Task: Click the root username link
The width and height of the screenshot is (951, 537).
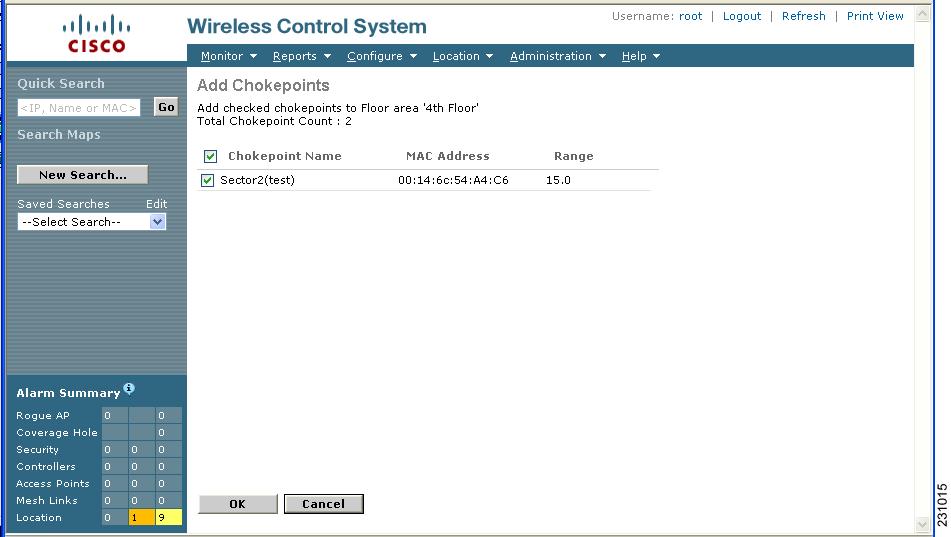Action: click(x=690, y=16)
